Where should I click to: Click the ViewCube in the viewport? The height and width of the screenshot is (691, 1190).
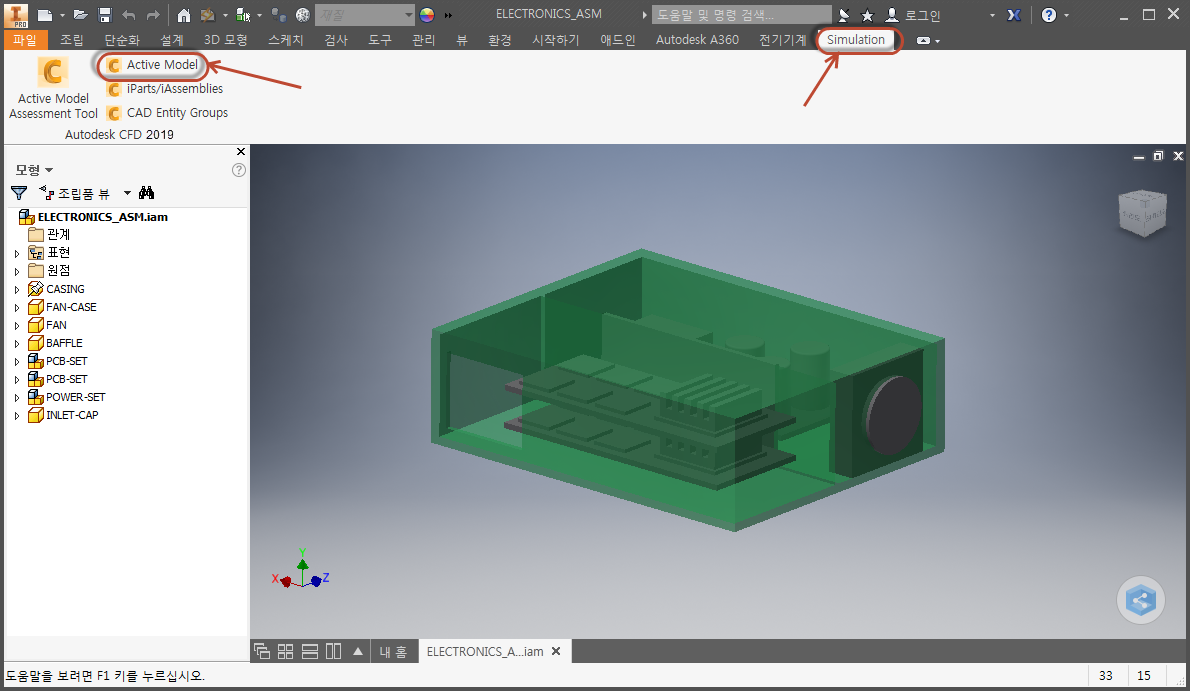point(1142,213)
